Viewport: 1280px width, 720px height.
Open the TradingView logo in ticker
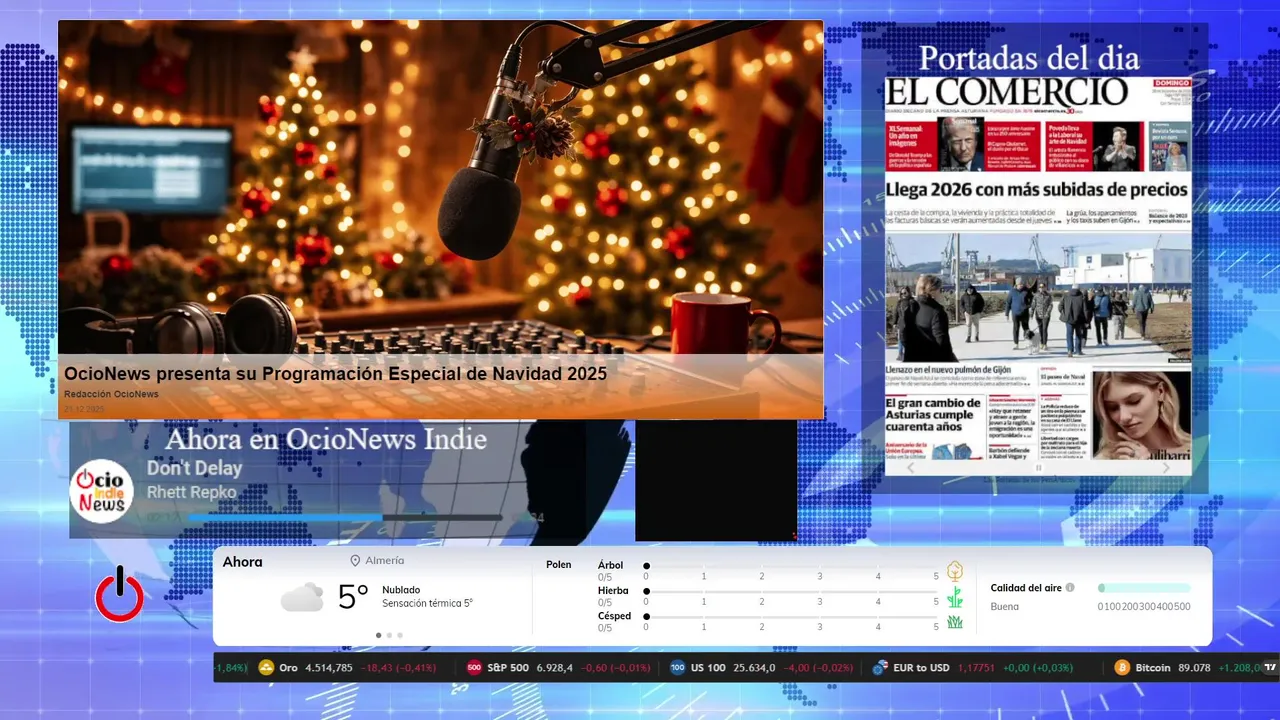click(1270, 668)
